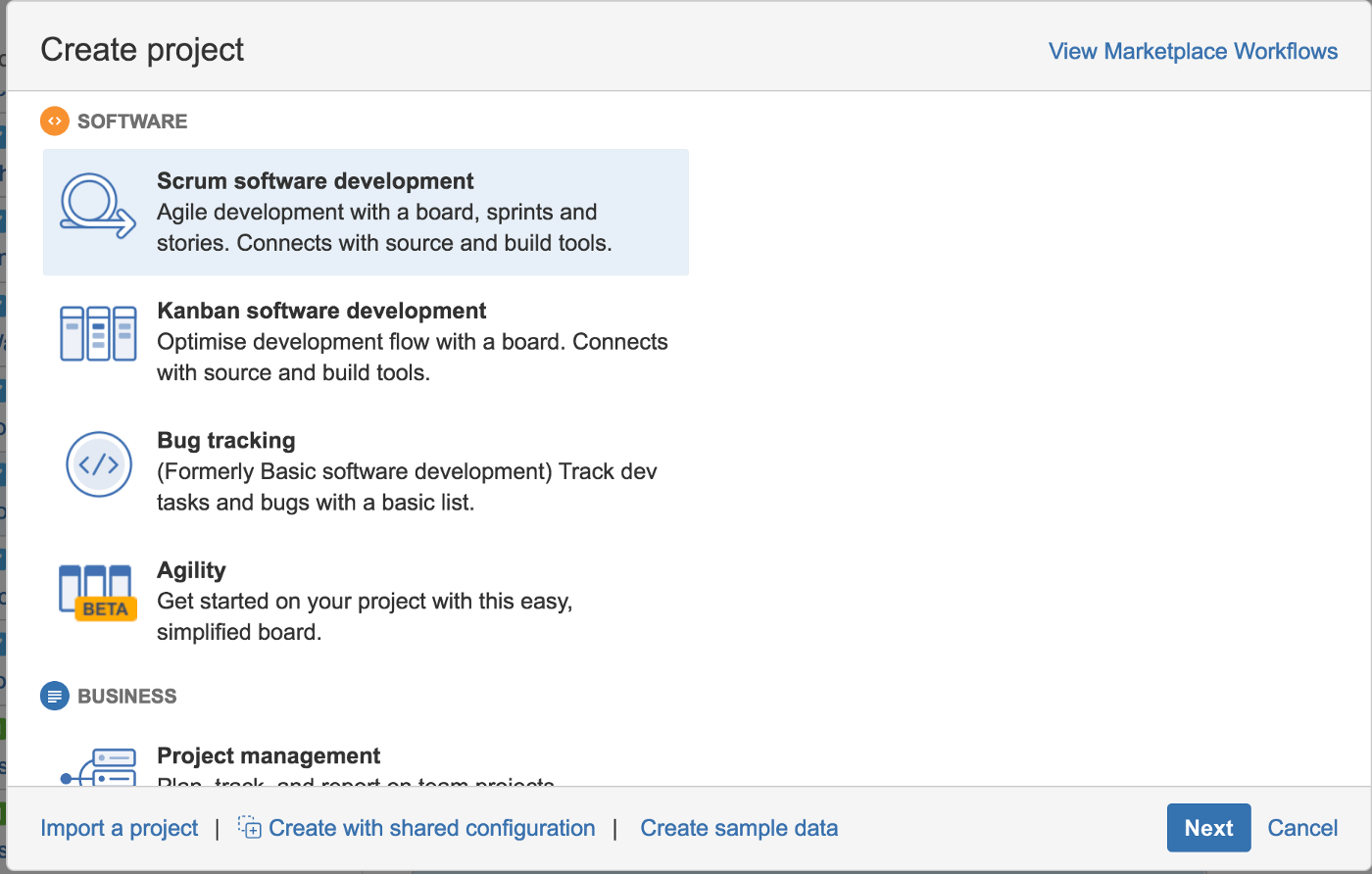Select the Kanban software development template
This screenshot has height=874, width=1372.
366,341
